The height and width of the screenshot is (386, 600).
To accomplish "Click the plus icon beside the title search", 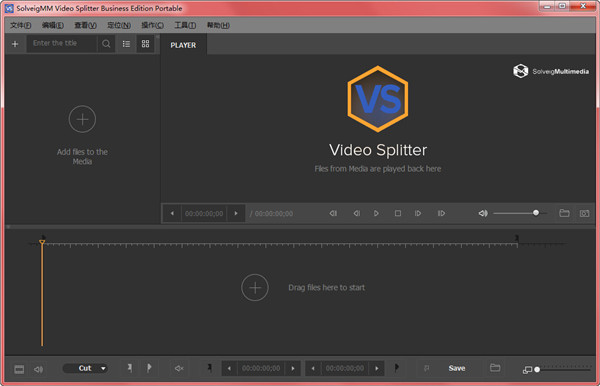I will pos(15,44).
